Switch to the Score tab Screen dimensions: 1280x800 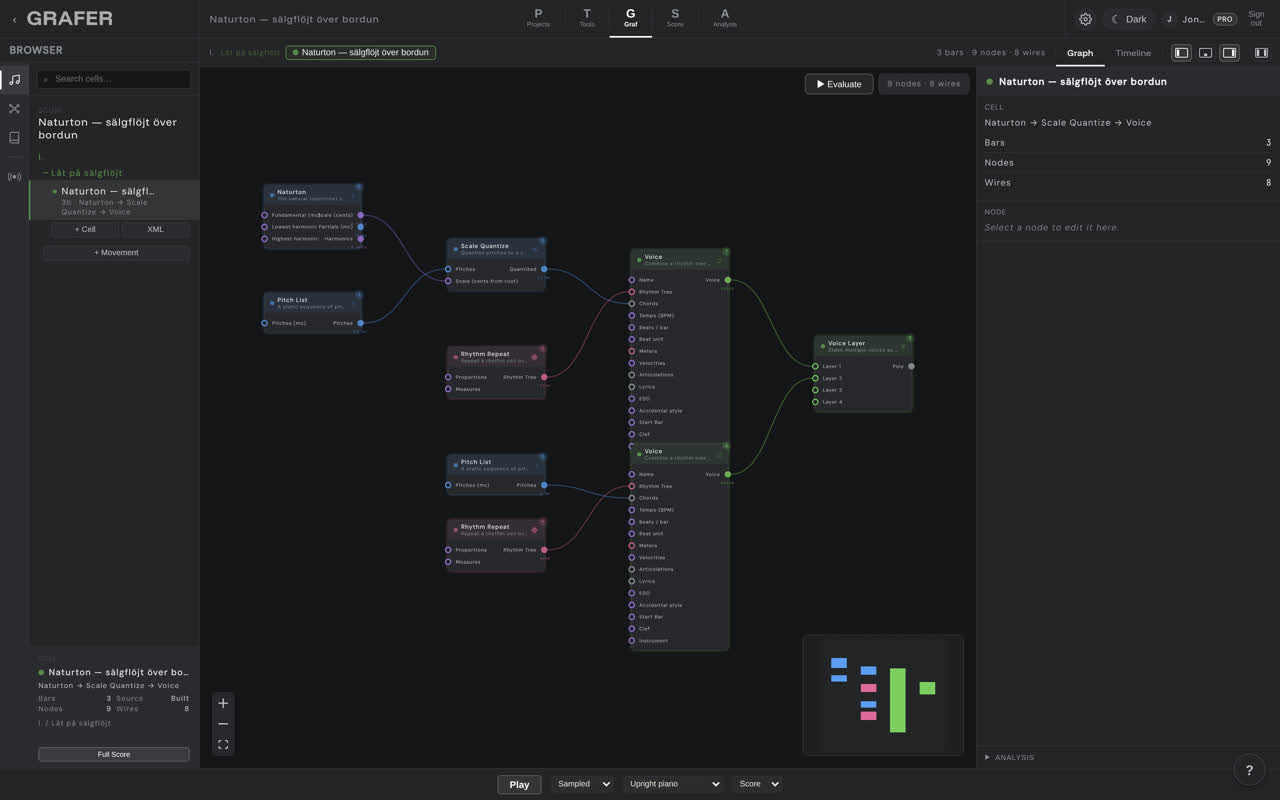pos(675,18)
